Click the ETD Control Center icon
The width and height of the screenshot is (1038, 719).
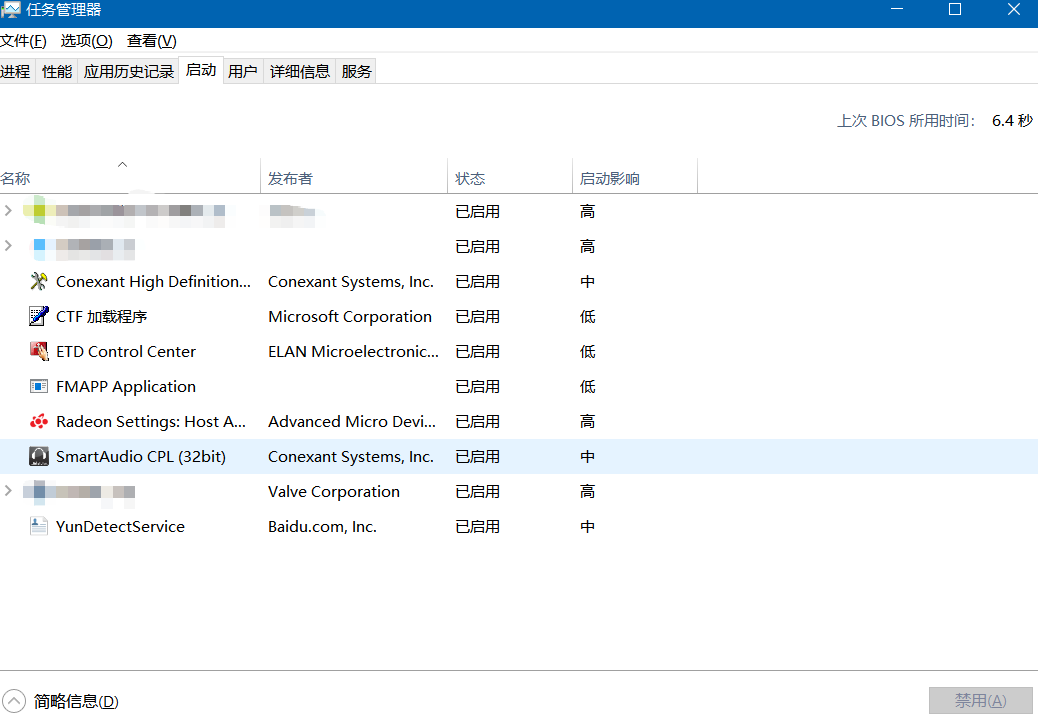(x=39, y=352)
